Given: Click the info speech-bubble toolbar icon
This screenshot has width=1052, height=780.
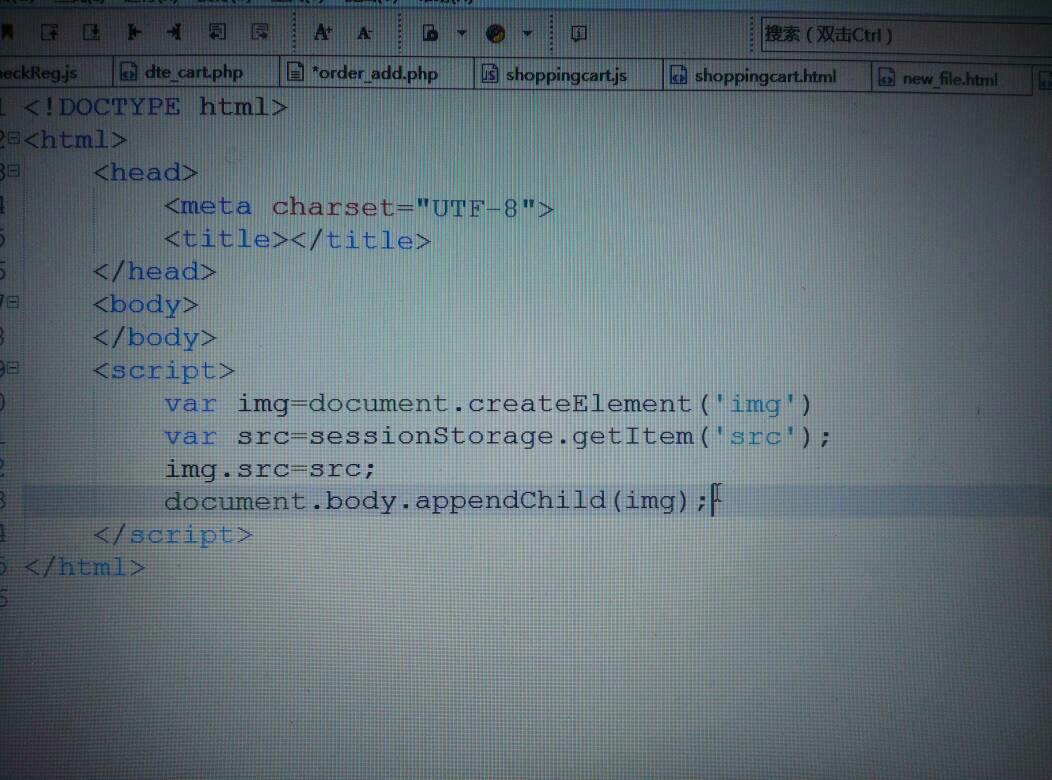Looking at the screenshot, I should pos(578,34).
